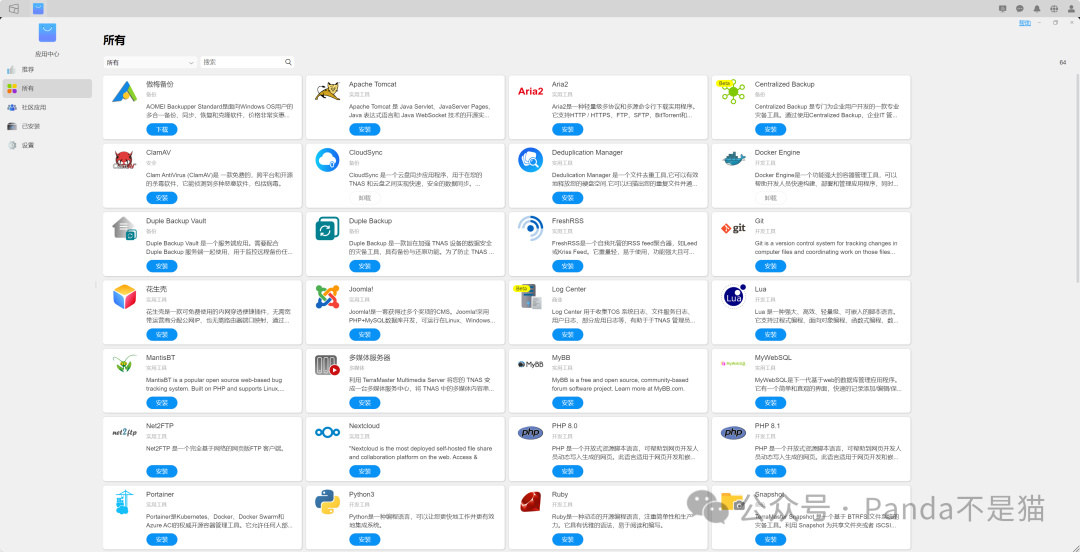Image resolution: width=1080 pixels, height=552 pixels.
Task: Click the Joomla! logo icon
Action: [327, 296]
